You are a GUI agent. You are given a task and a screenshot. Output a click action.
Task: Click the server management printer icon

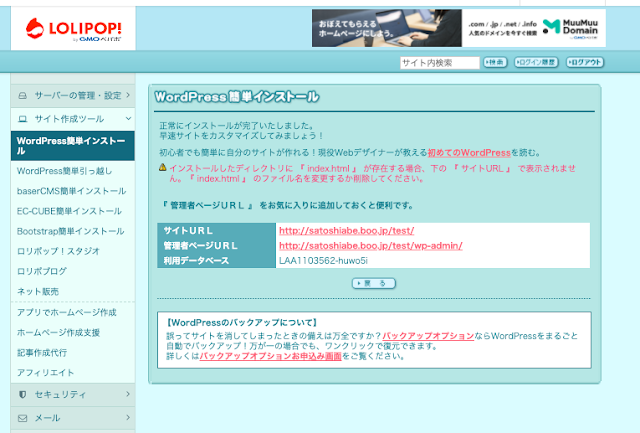(23, 96)
